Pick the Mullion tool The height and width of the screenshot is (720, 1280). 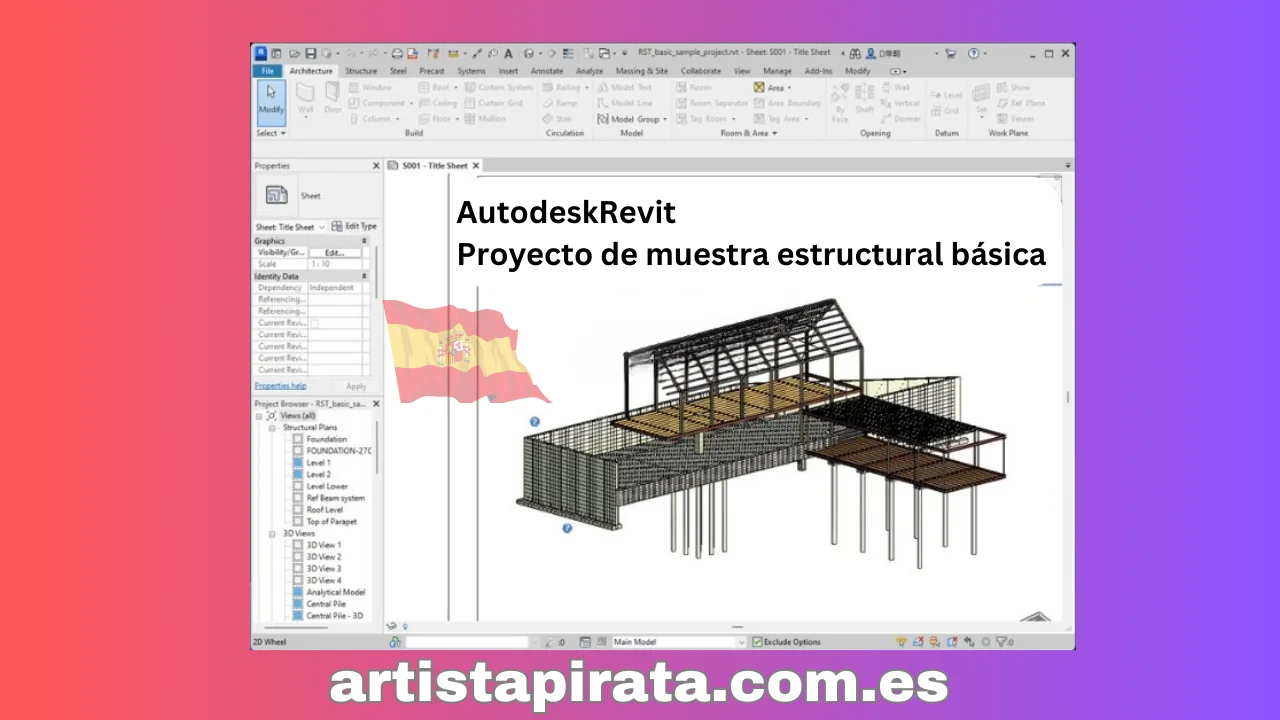click(485, 118)
